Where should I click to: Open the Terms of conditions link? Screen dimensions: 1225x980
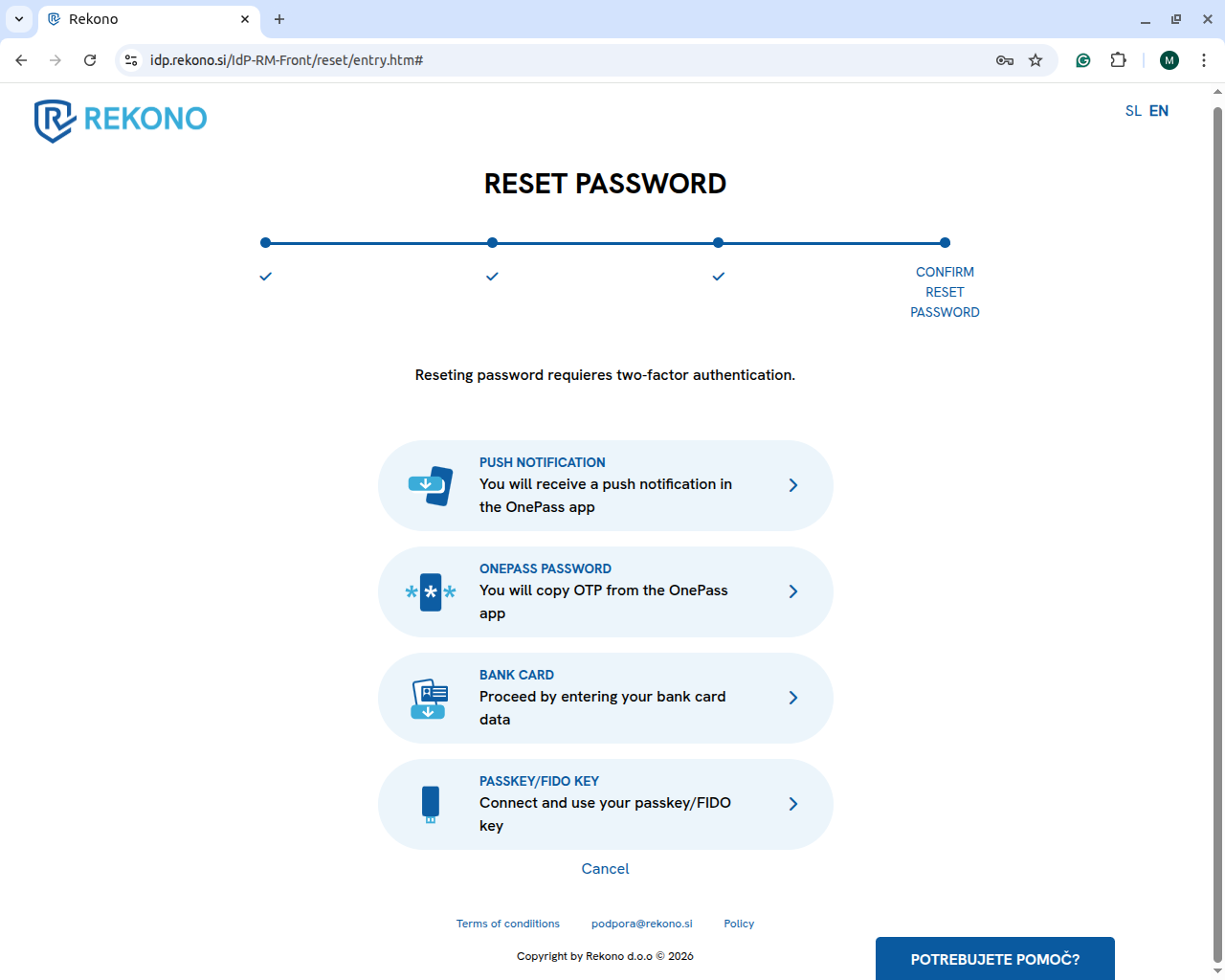(507, 924)
